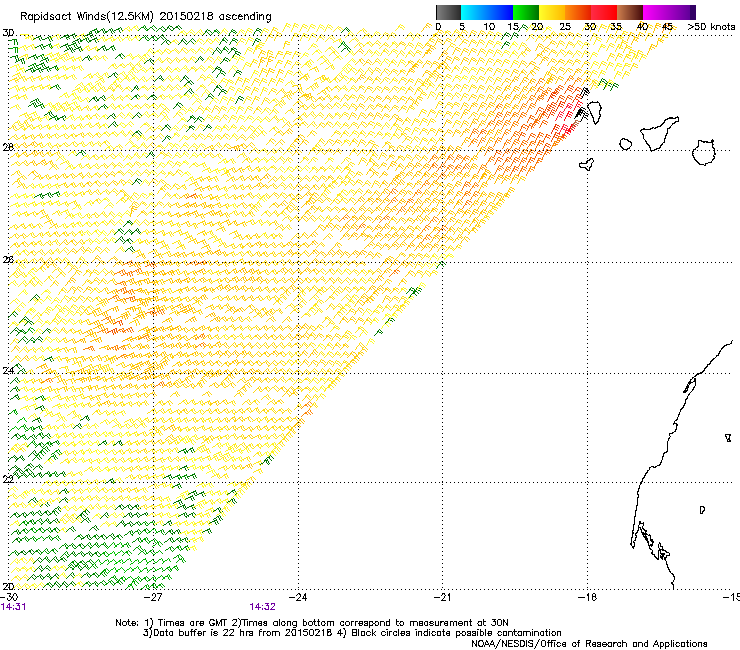Click the Gran Canaria island outline
This screenshot has height=650, width=740.
click(704, 152)
